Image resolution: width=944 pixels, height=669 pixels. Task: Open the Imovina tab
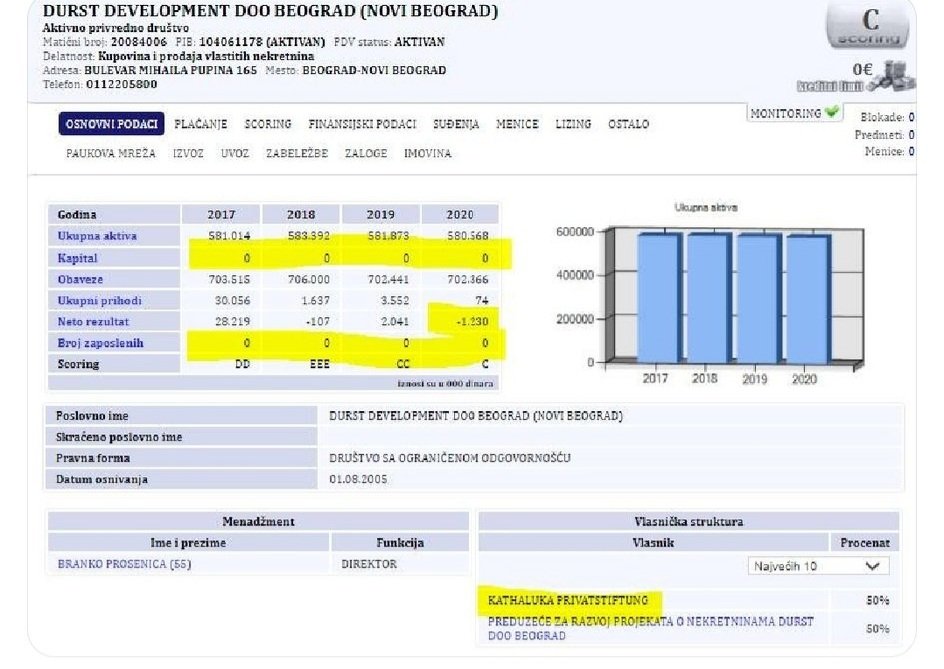click(427, 154)
